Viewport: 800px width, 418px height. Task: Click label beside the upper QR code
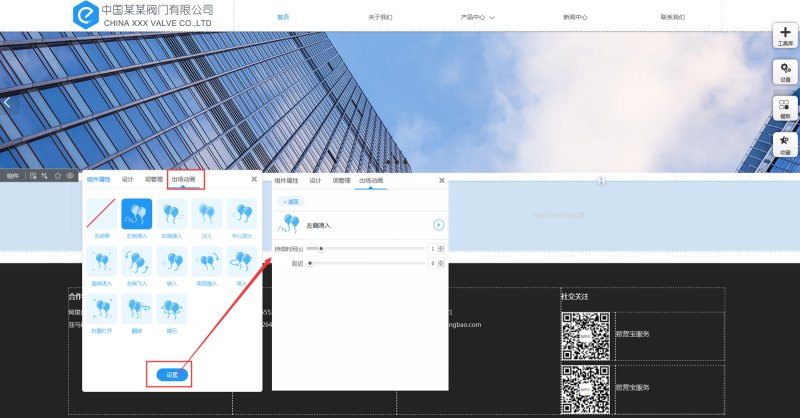click(633, 334)
